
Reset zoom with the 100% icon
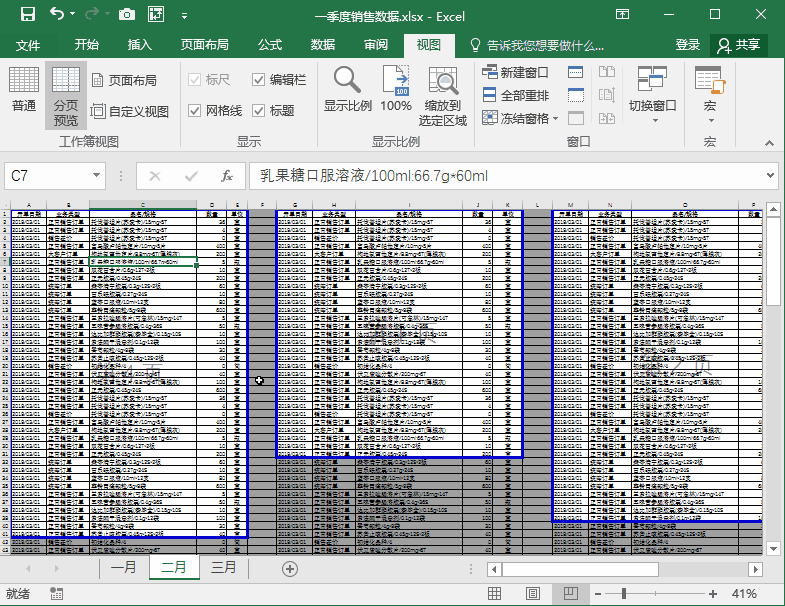396,88
